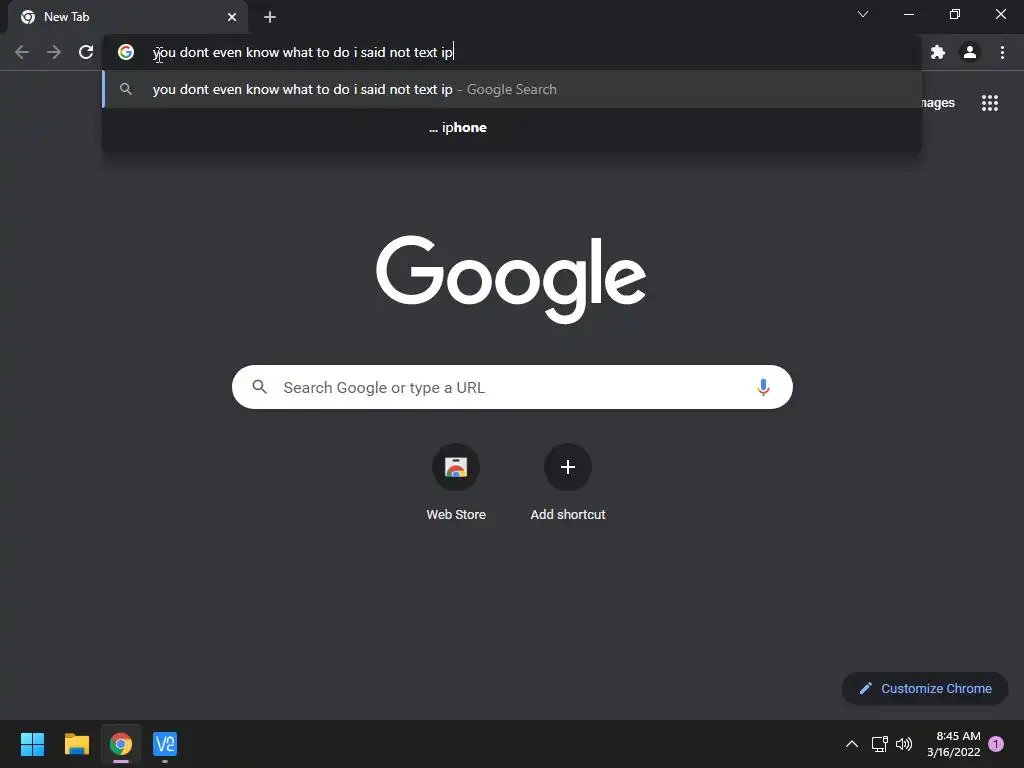Open a new tab with the plus button
1024x768 pixels.
click(270, 17)
